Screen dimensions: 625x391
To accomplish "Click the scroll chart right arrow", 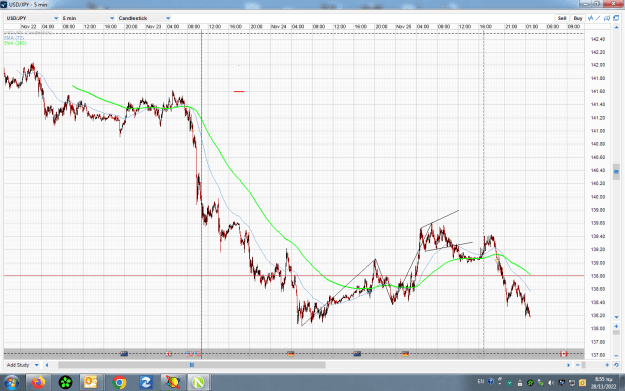I will coord(569,365).
